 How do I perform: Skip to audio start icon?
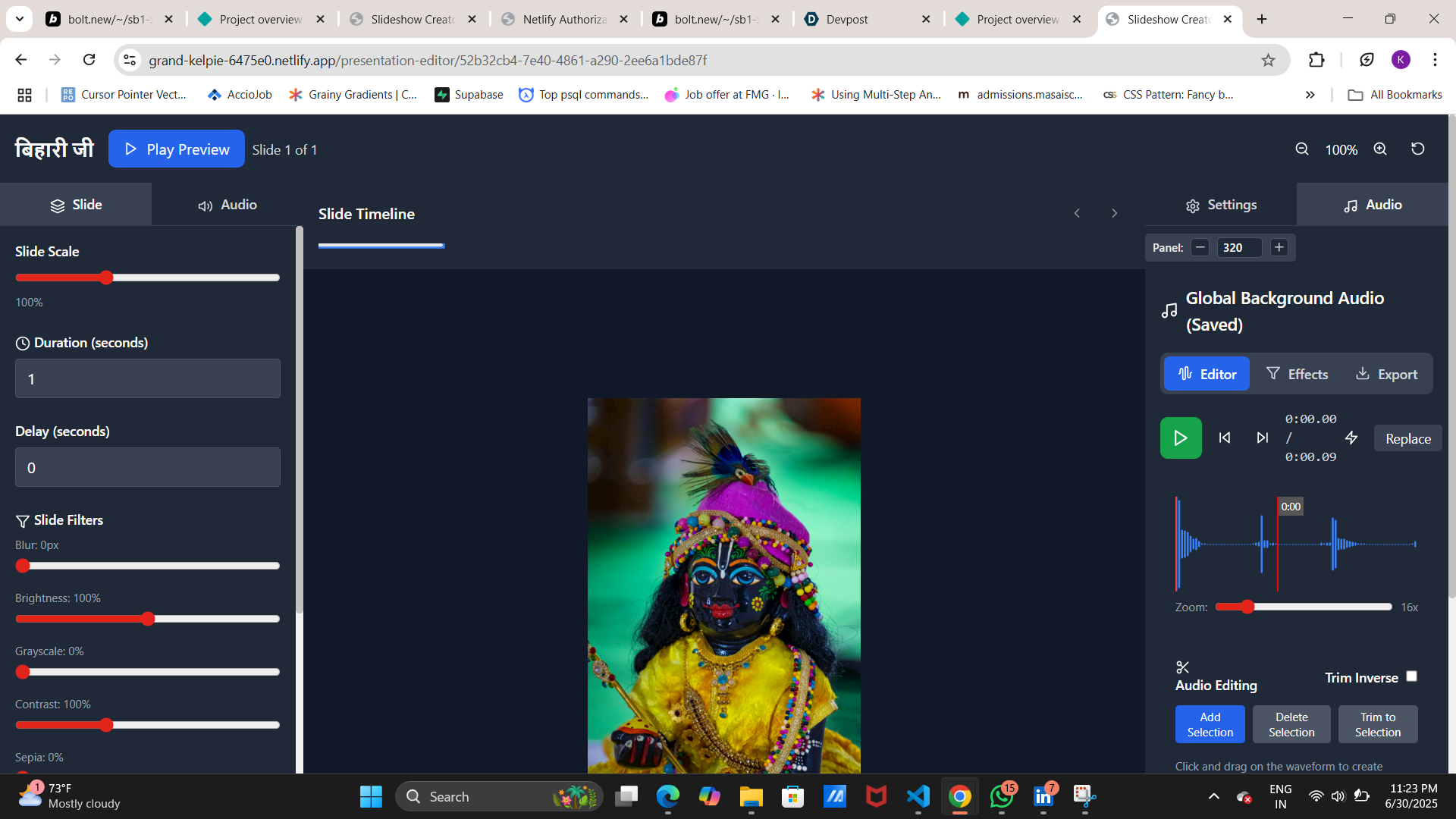pos(1225,438)
